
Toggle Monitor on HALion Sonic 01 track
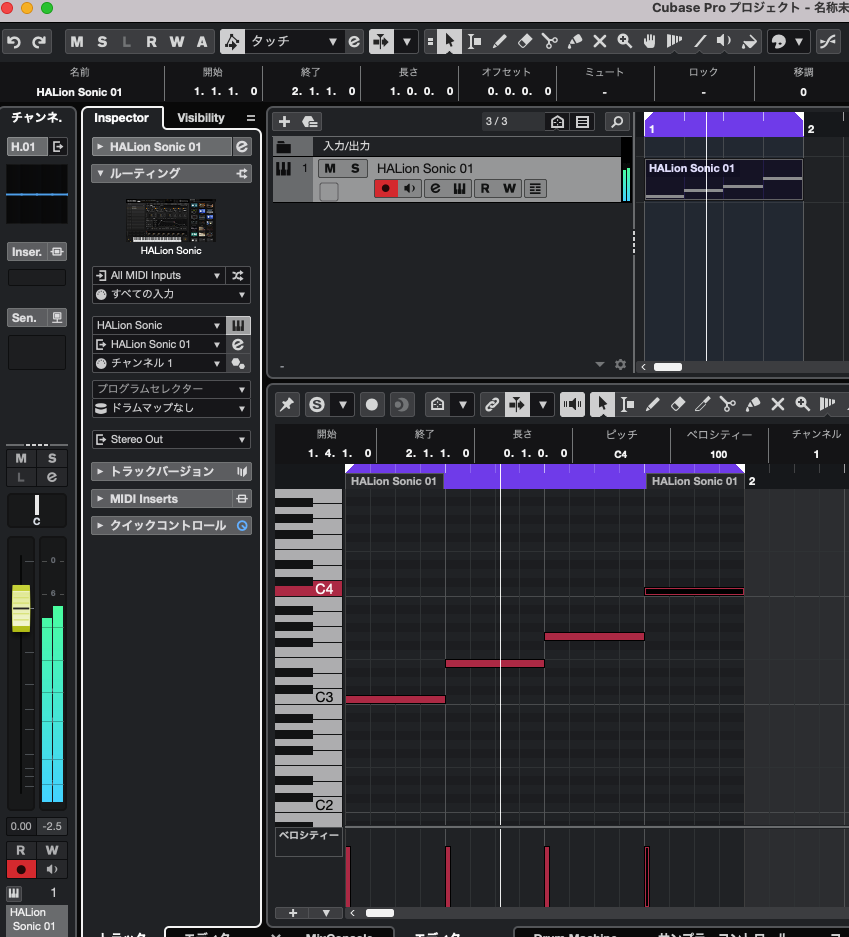point(410,189)
